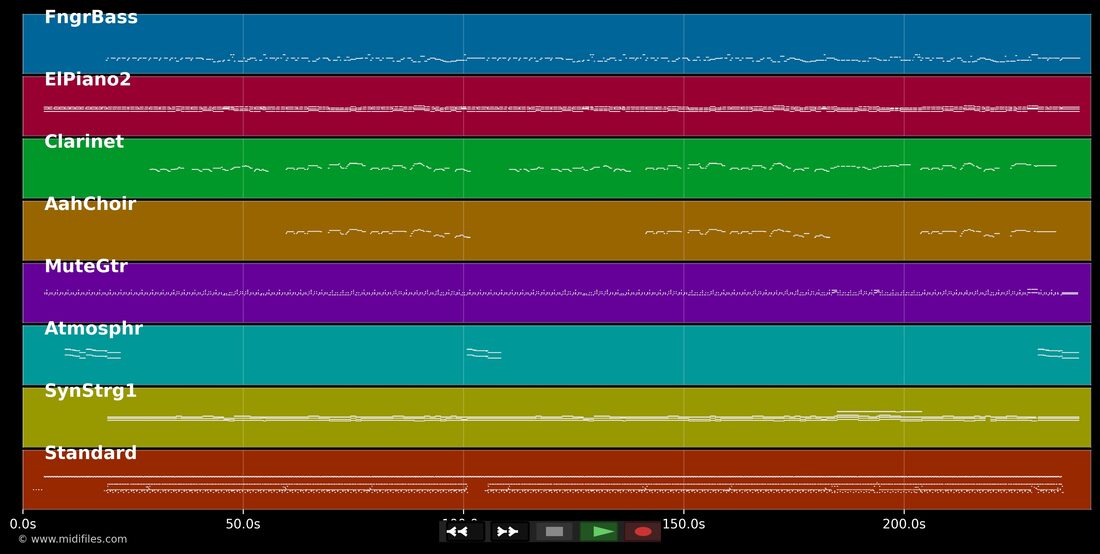
Task: Select the Clarinet track label
Action: [84, 142]
